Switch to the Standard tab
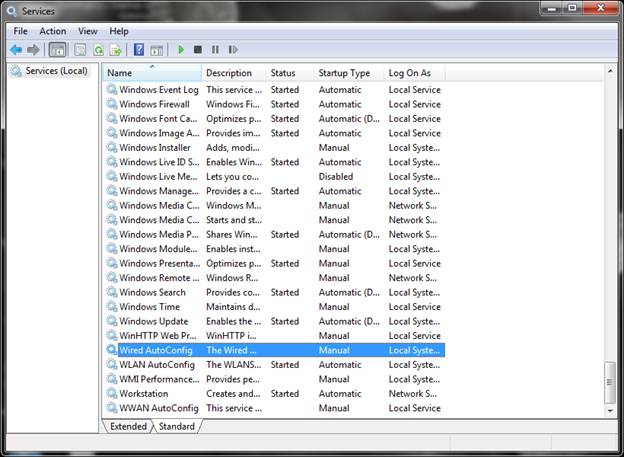The width and height of the screenshot is (624, 457). (x=177, y=426)
